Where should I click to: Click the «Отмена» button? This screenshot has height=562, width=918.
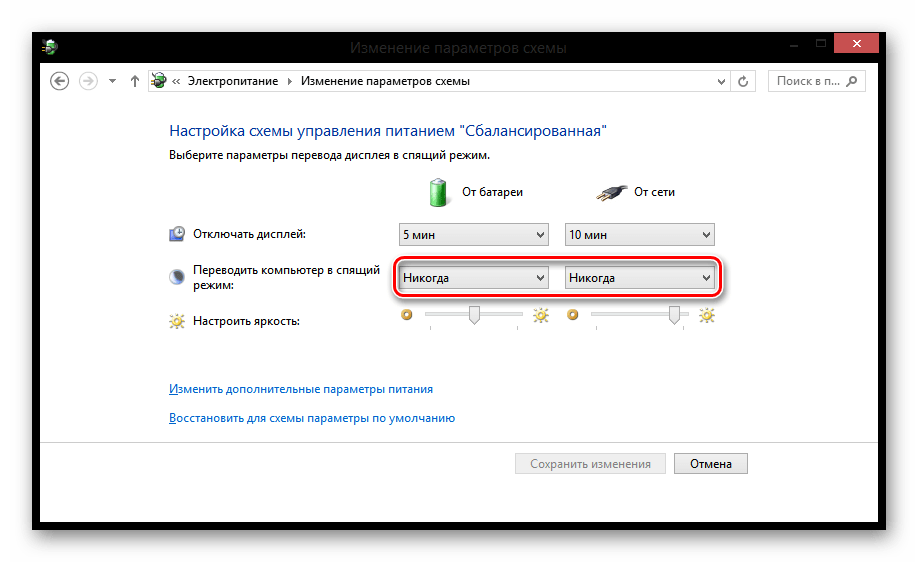[711, 464]
